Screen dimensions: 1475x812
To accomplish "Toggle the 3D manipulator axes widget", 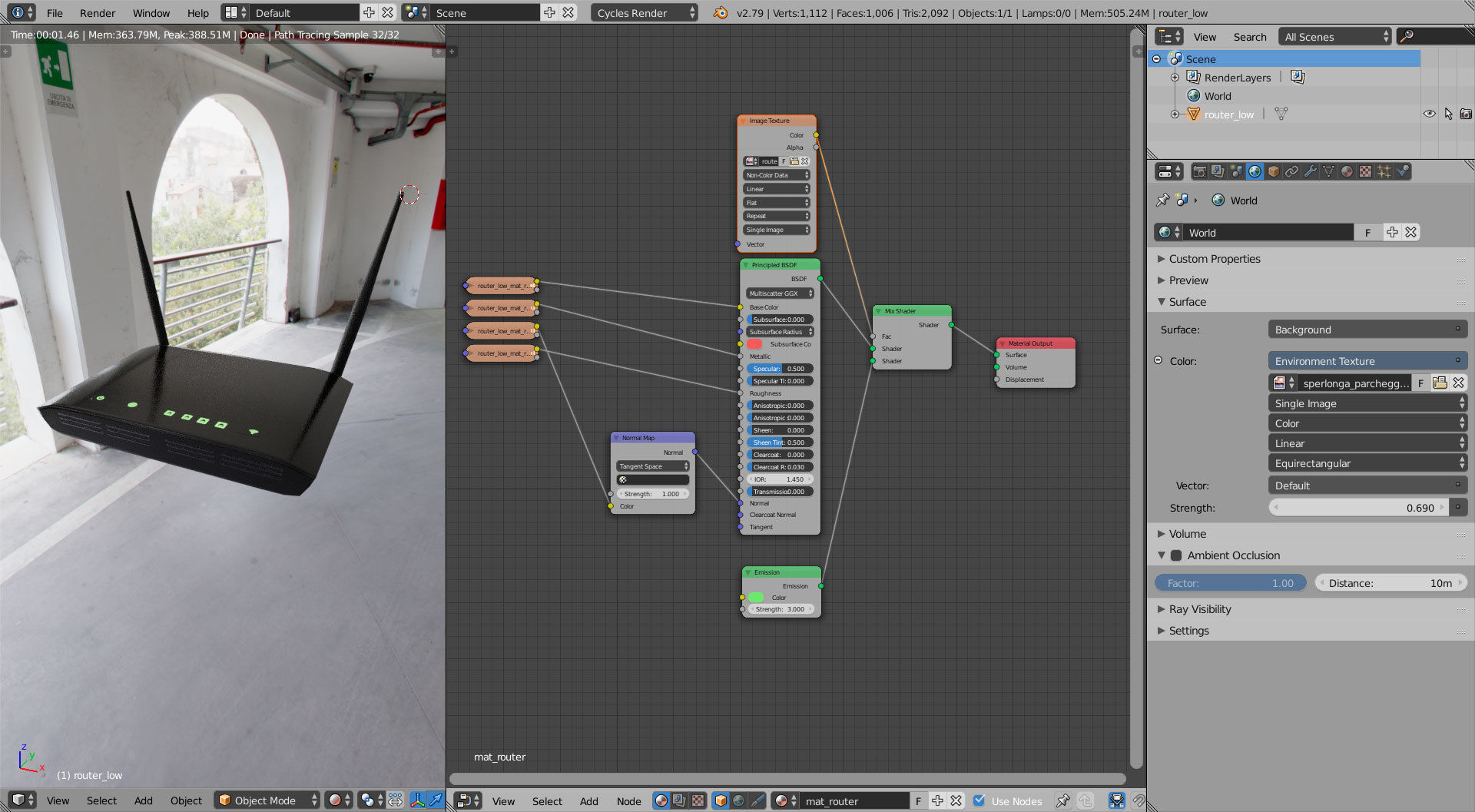I will coord(418,800).
